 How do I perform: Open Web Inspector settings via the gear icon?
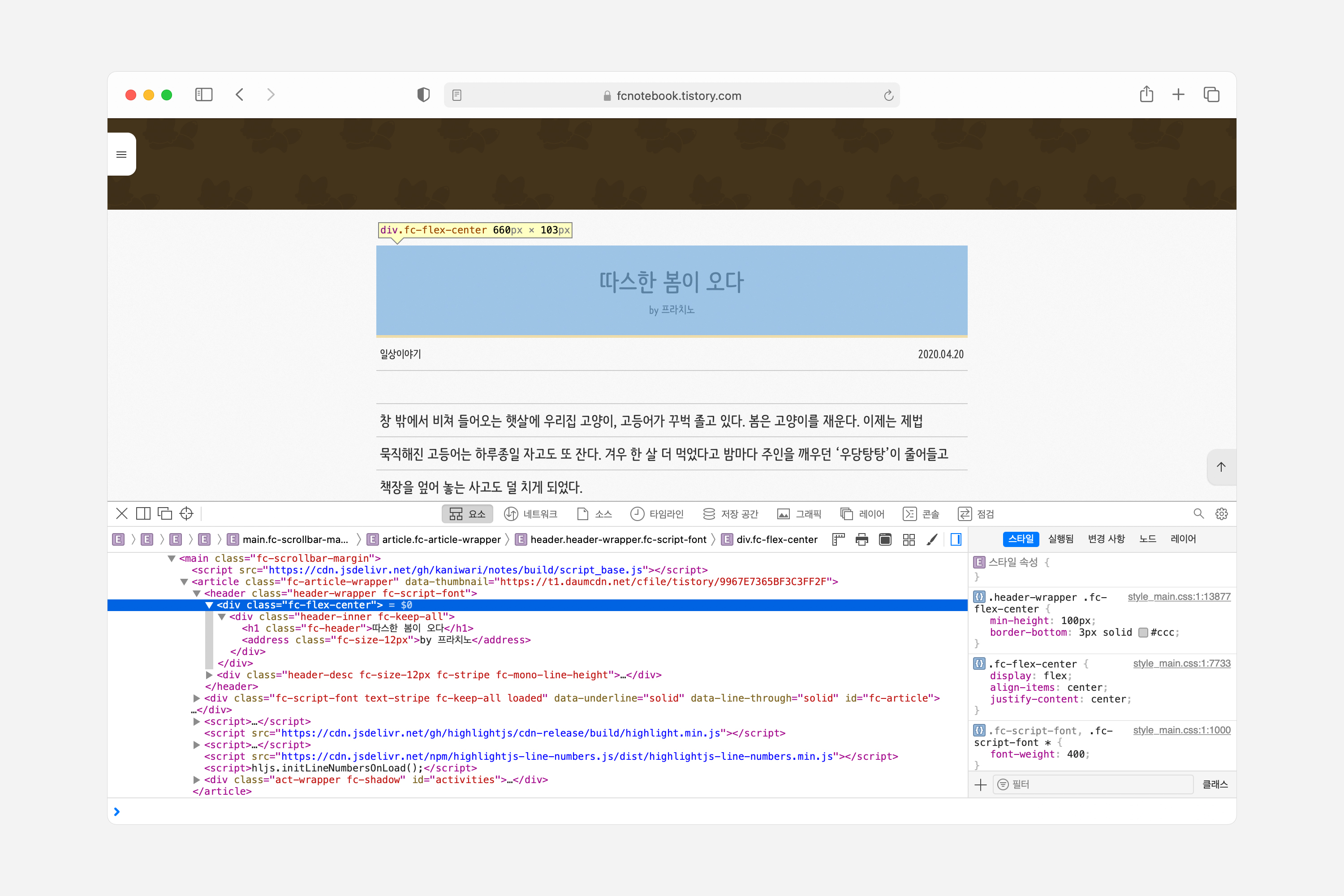point(1222,513)
